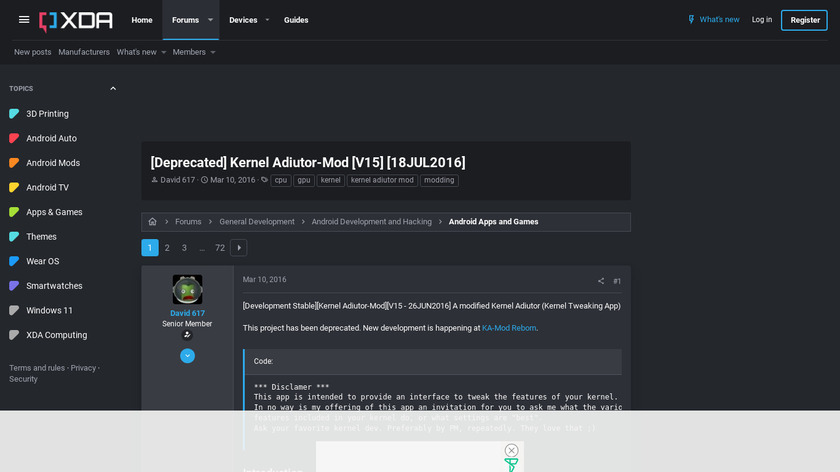Open the Devices dropdown arrow
Viewport: 840px width, 472px height.
(267, 20)
